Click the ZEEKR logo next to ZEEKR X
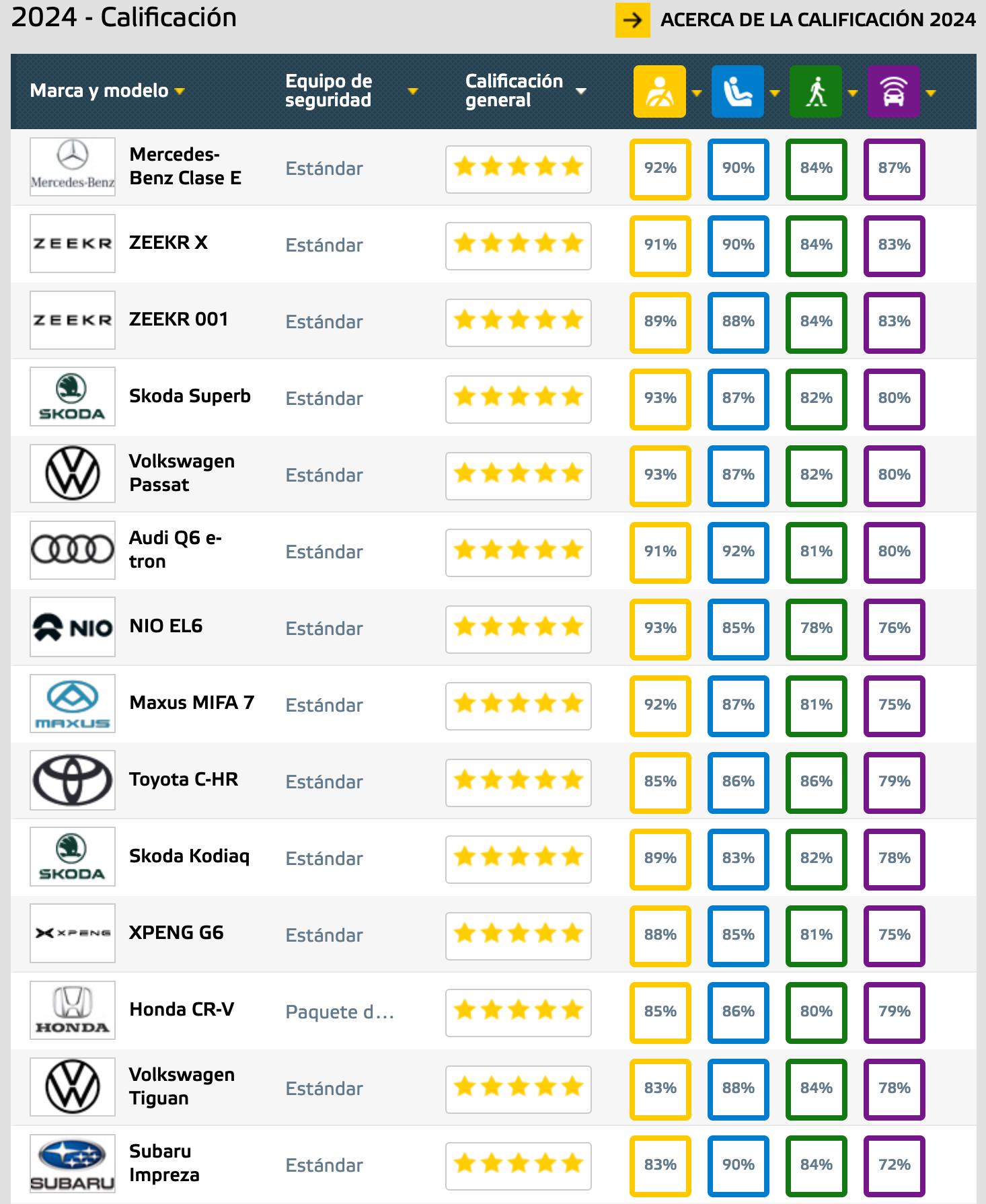This screenshot has width=986, height=1204. 72,244
